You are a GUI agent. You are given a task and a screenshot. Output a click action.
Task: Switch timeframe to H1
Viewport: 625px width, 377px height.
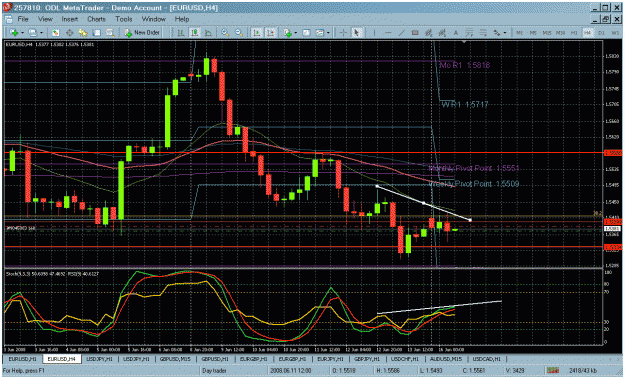tap(574, 33)
